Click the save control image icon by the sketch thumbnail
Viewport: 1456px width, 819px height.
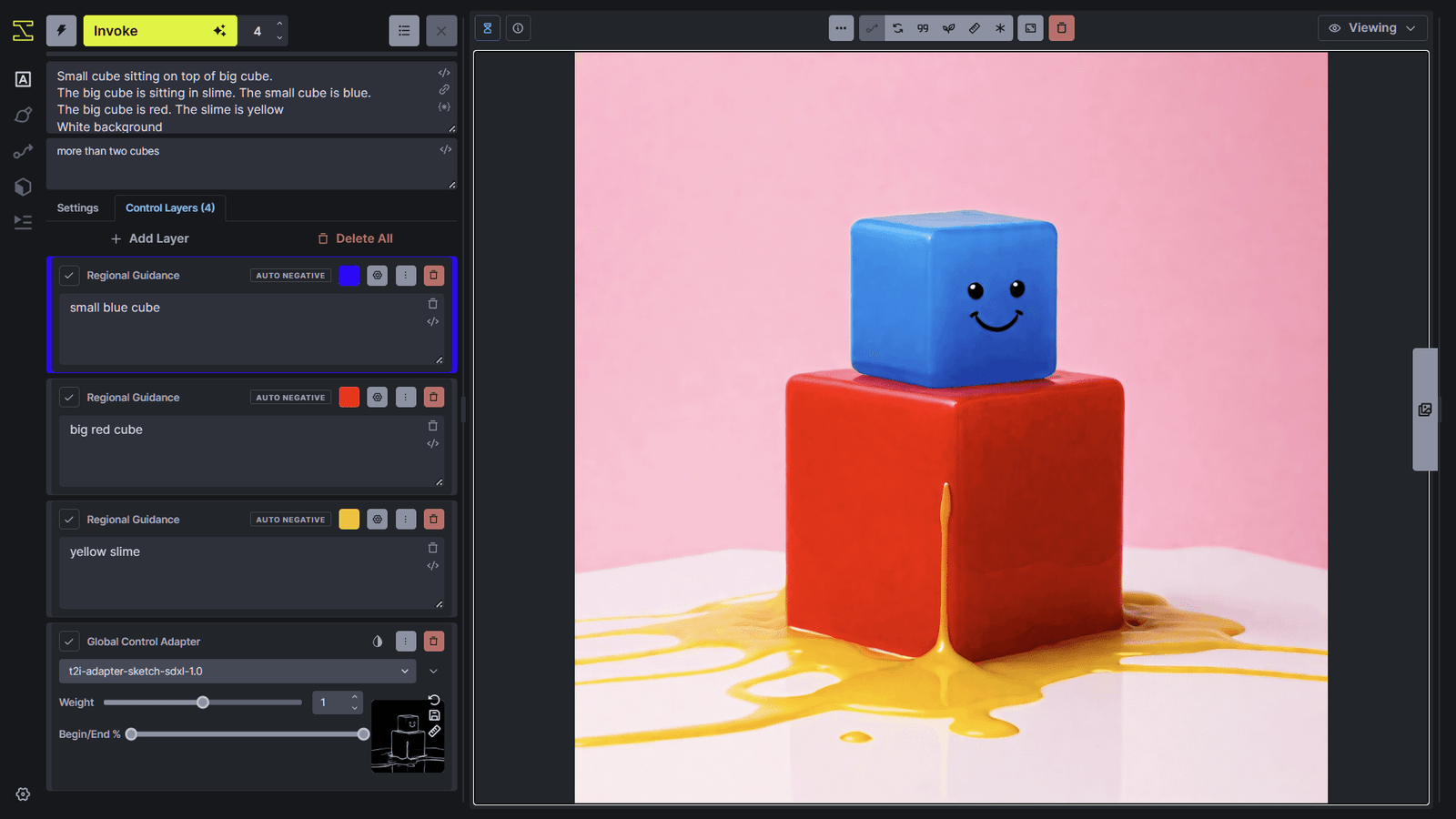[434, 715]
